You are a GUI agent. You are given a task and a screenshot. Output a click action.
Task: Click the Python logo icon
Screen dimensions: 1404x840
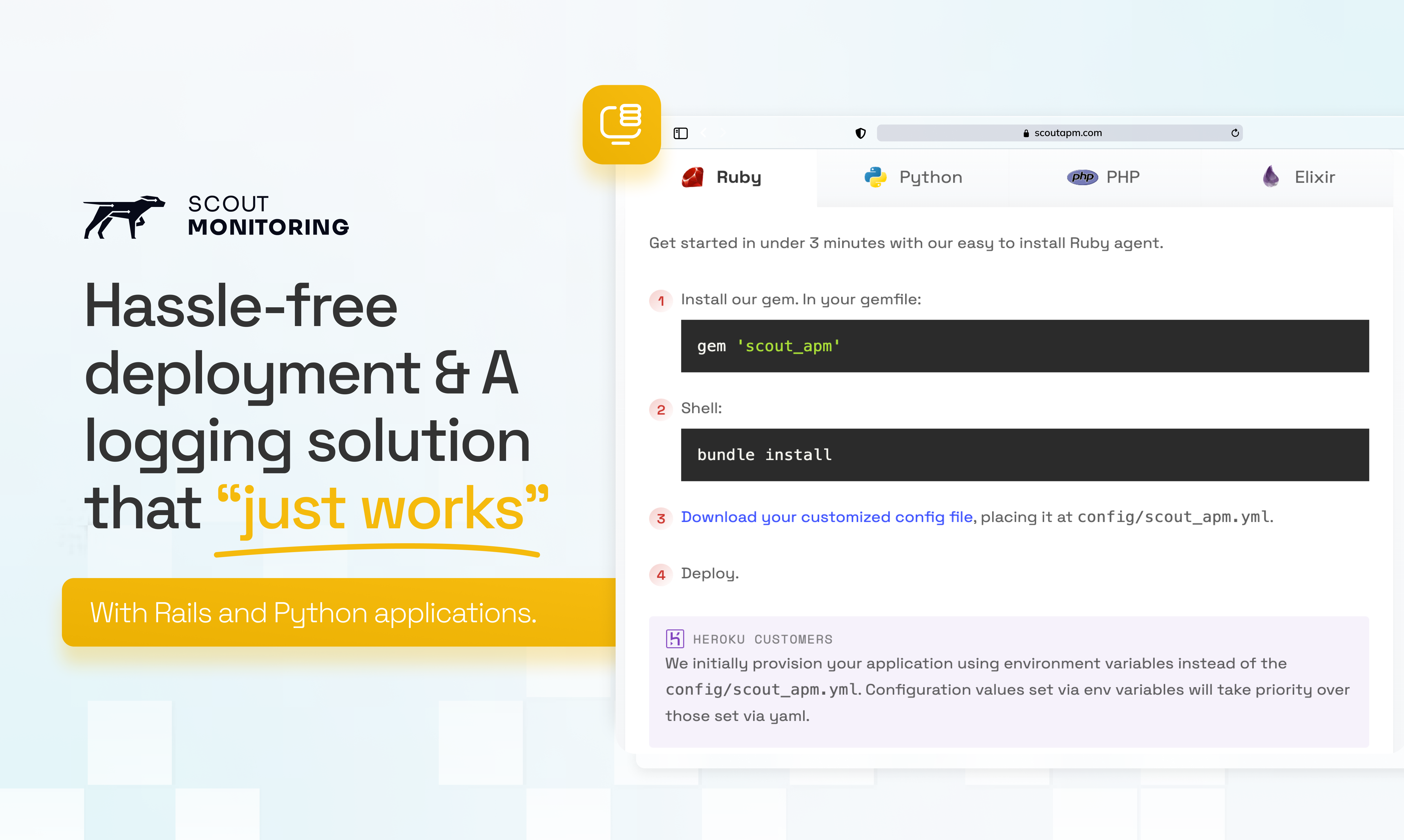click(x=875, y=177)
